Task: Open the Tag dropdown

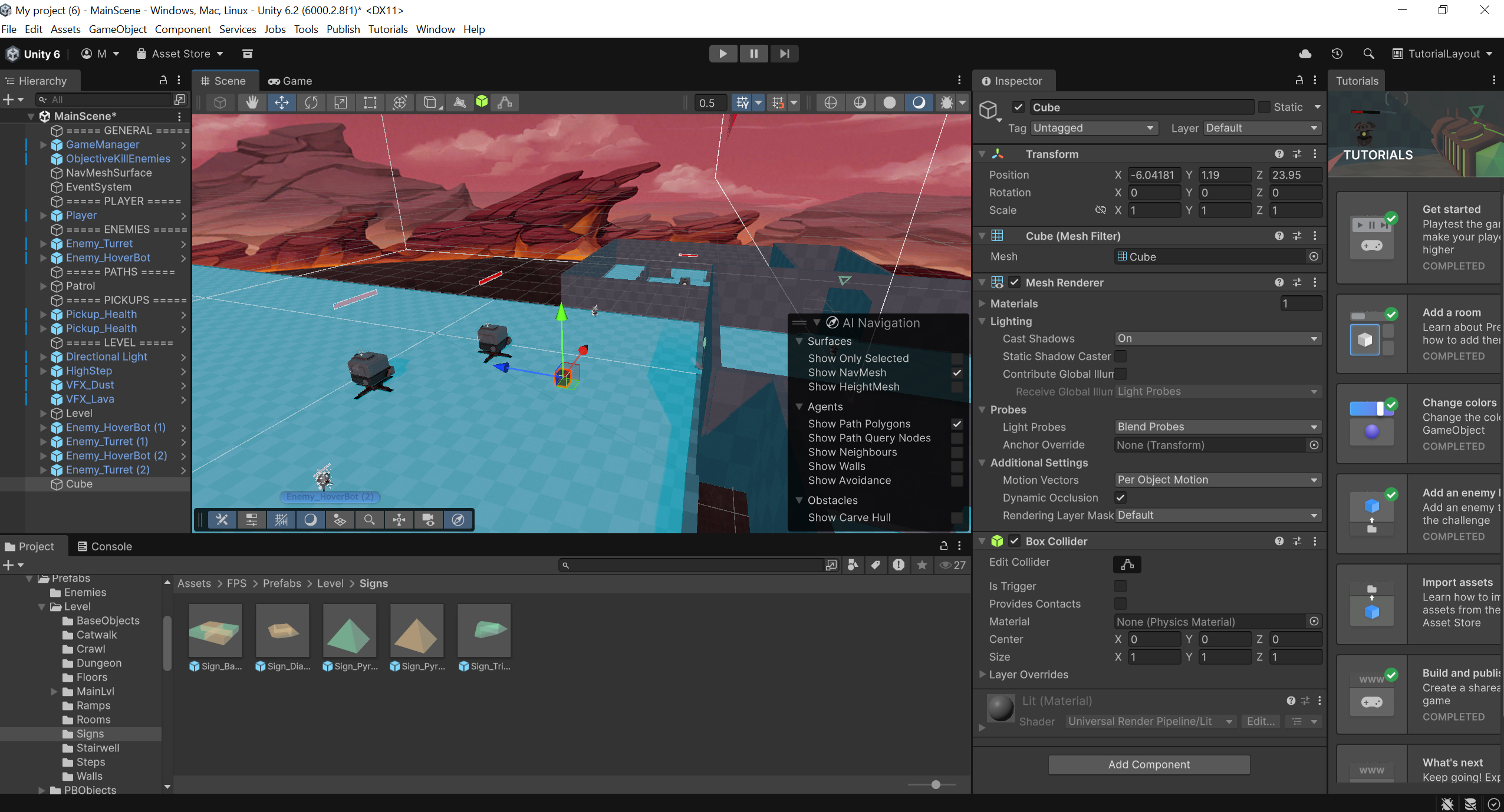Action: (1094, 128)
